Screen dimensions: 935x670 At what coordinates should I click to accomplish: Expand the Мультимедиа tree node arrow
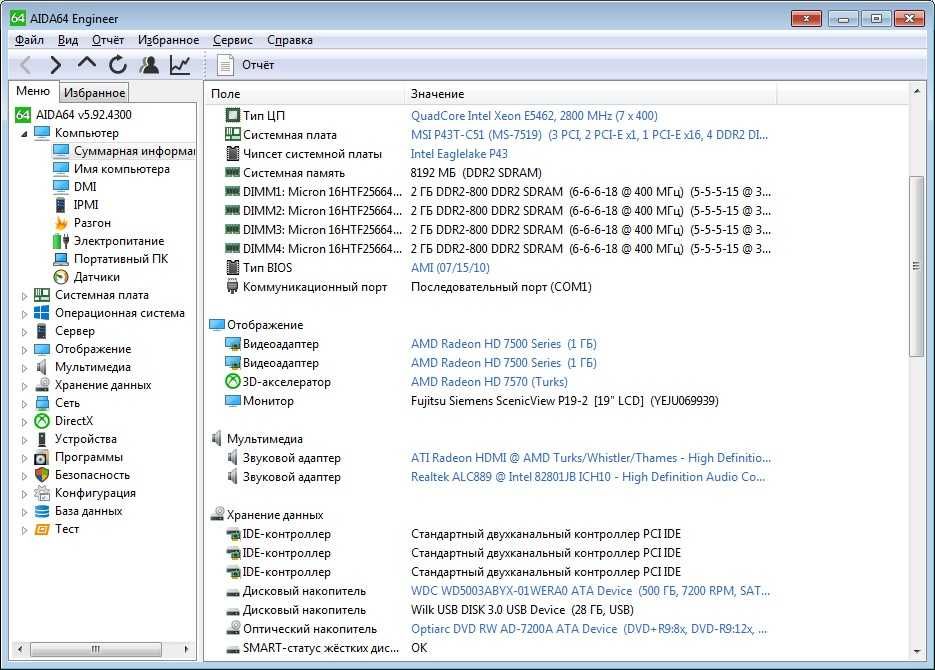pos(24,368)
